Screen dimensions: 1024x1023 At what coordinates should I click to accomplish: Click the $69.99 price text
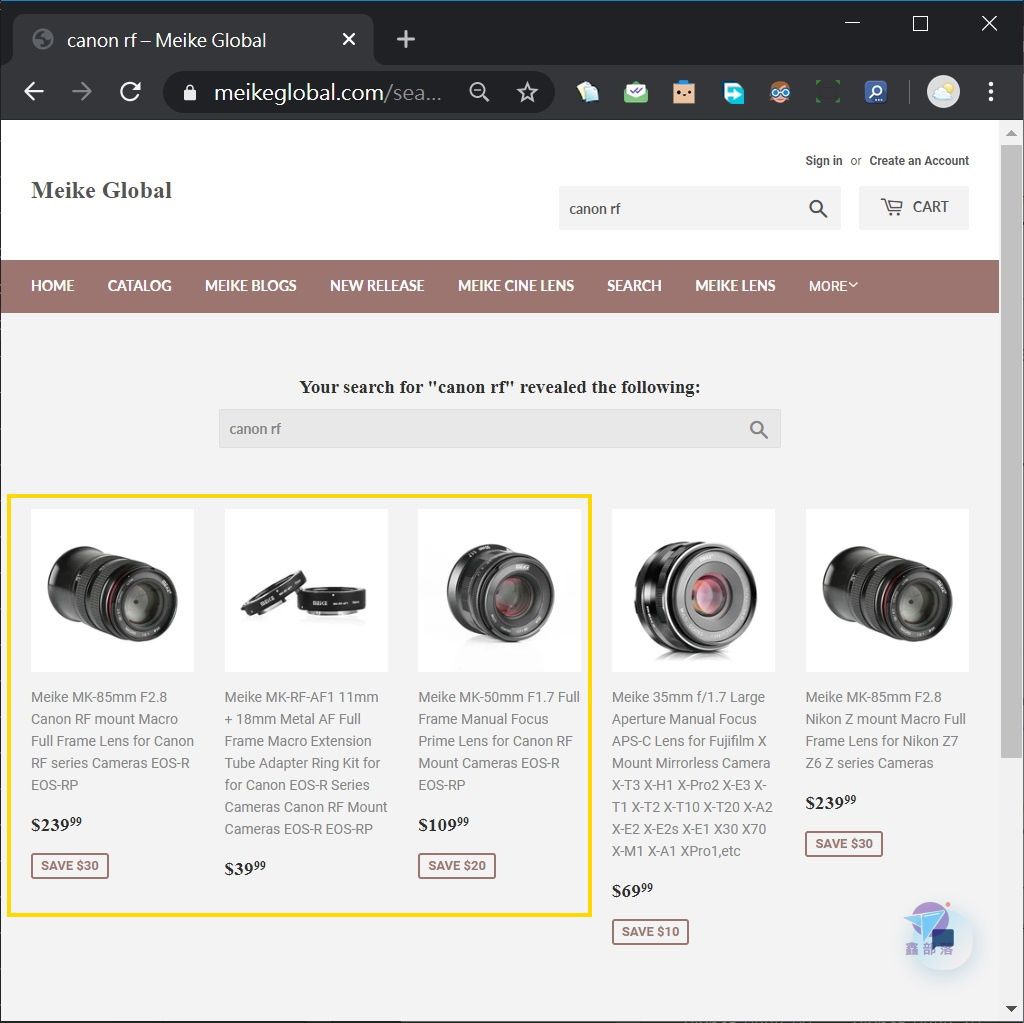coord(632,890)
